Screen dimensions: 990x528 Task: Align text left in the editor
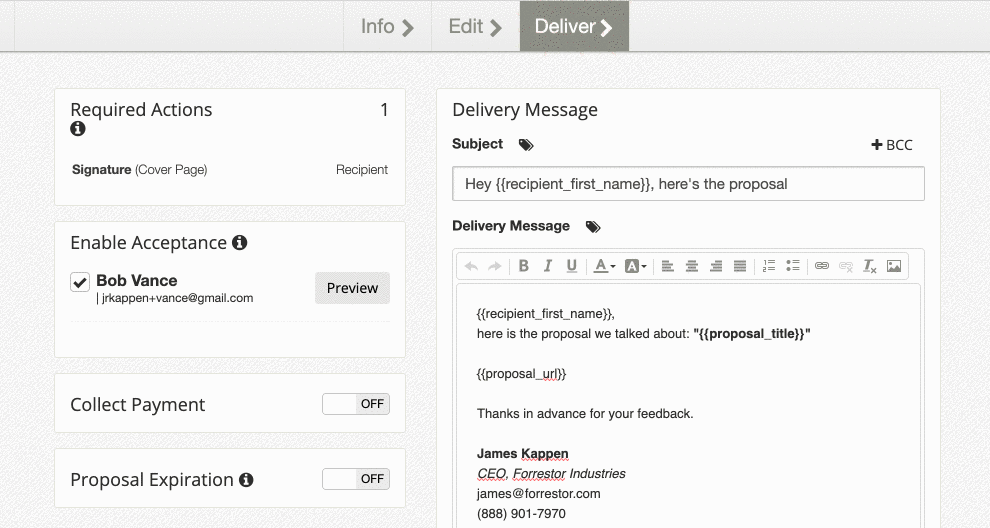pyautogui.click(x=667, y=267)
